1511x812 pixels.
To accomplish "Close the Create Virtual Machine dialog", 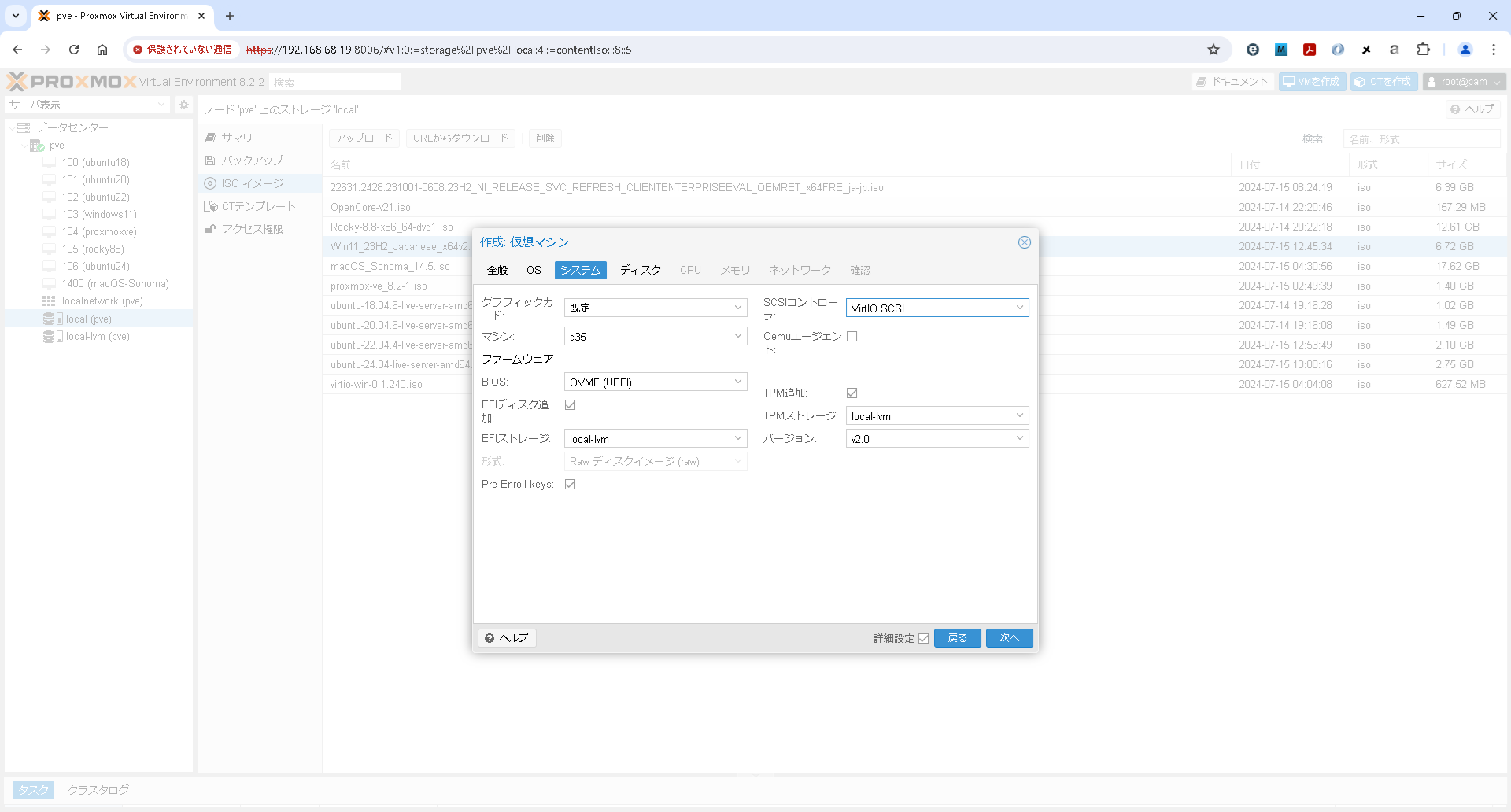I will coord(1024,242).
